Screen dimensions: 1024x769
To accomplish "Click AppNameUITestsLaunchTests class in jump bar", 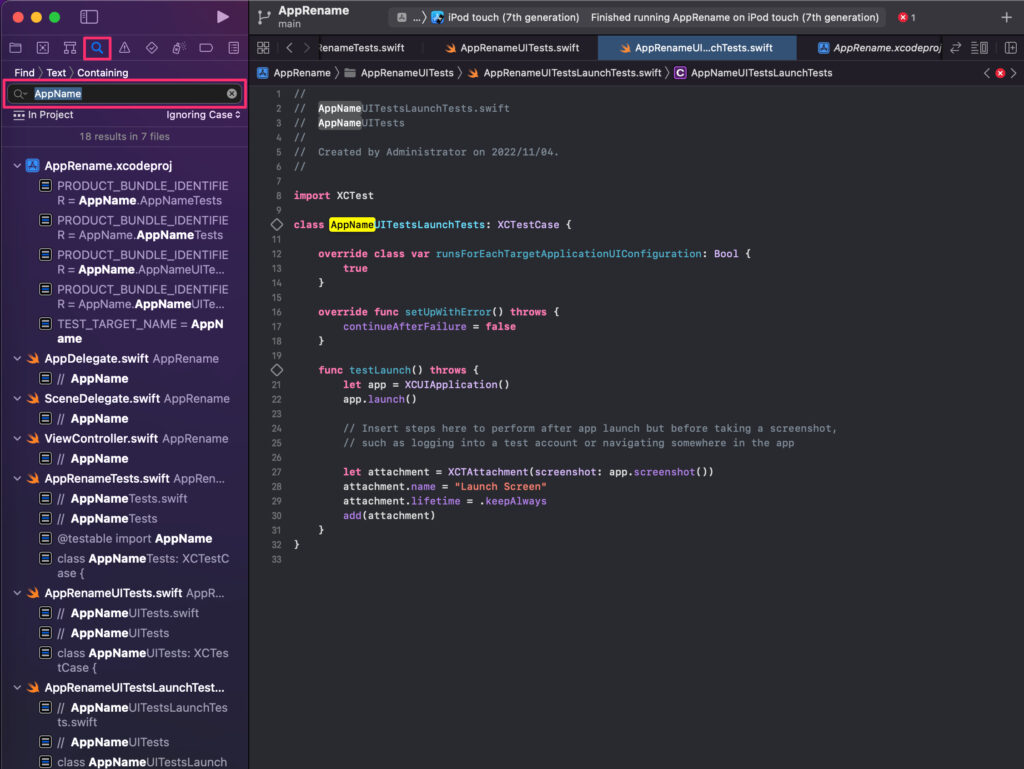I will [753, 73].
